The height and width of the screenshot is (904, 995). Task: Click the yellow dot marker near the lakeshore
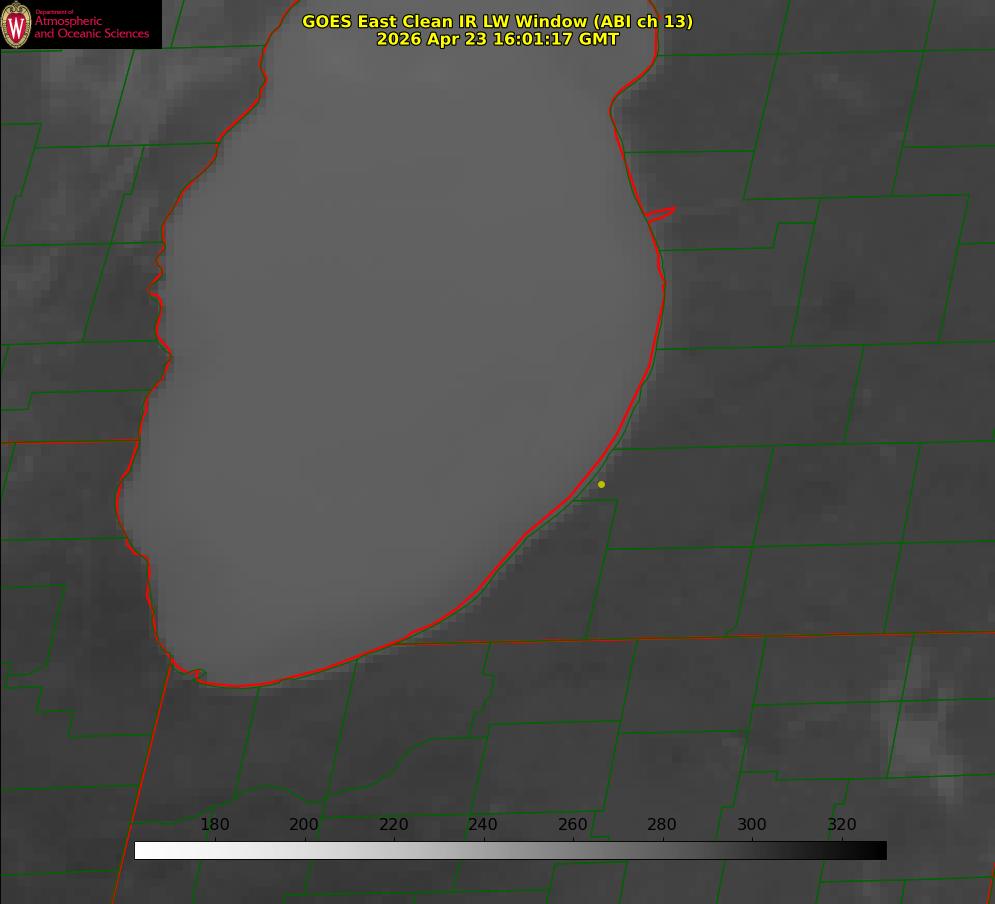tap(601, 484)
